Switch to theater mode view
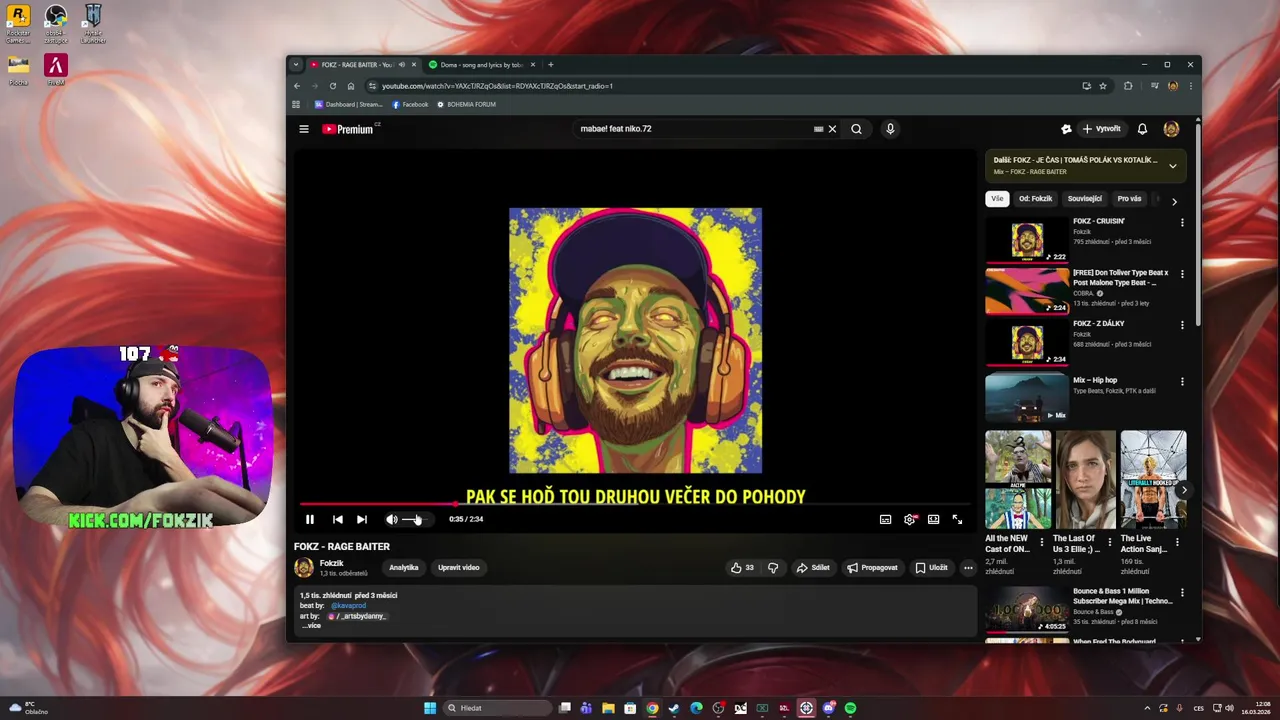Image resolution: width=1280 pixels, height=720 pixels. click(x=933, y=519)
